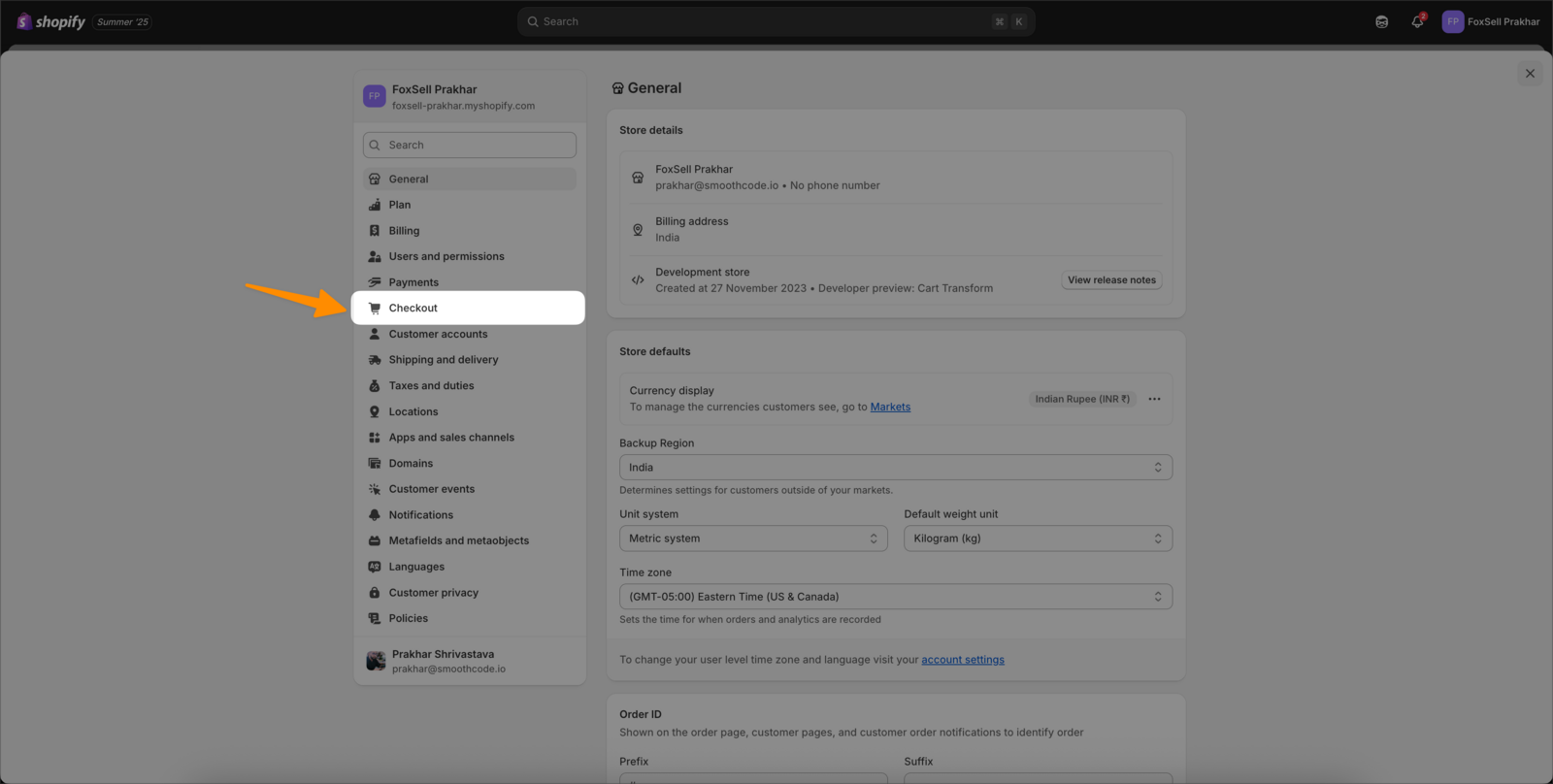Open Customer privacy settings
1553x784 pixels.
point(470,593)
